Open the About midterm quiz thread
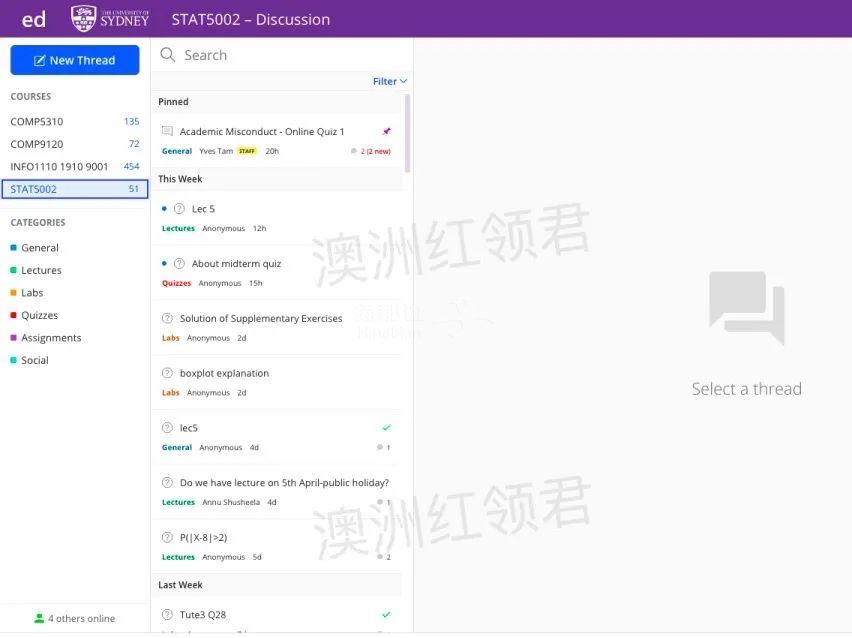 pyautogui.click(x=236, y=264)
